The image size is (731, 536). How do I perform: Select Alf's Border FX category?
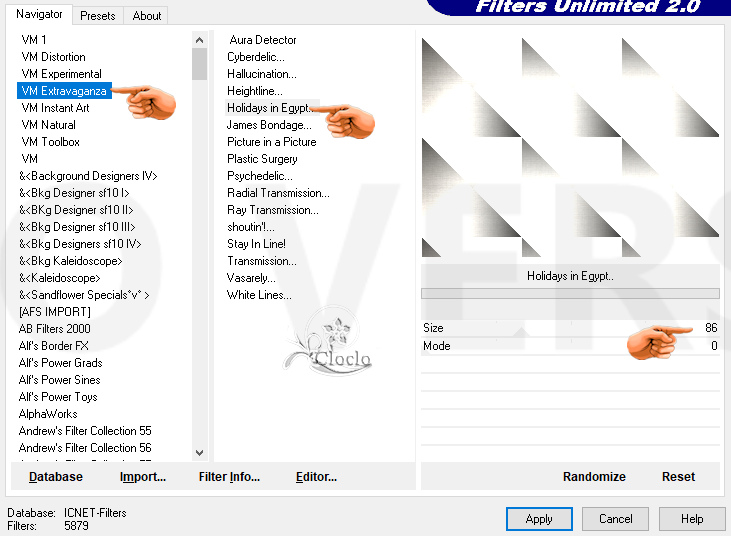(x=54, y=346)
